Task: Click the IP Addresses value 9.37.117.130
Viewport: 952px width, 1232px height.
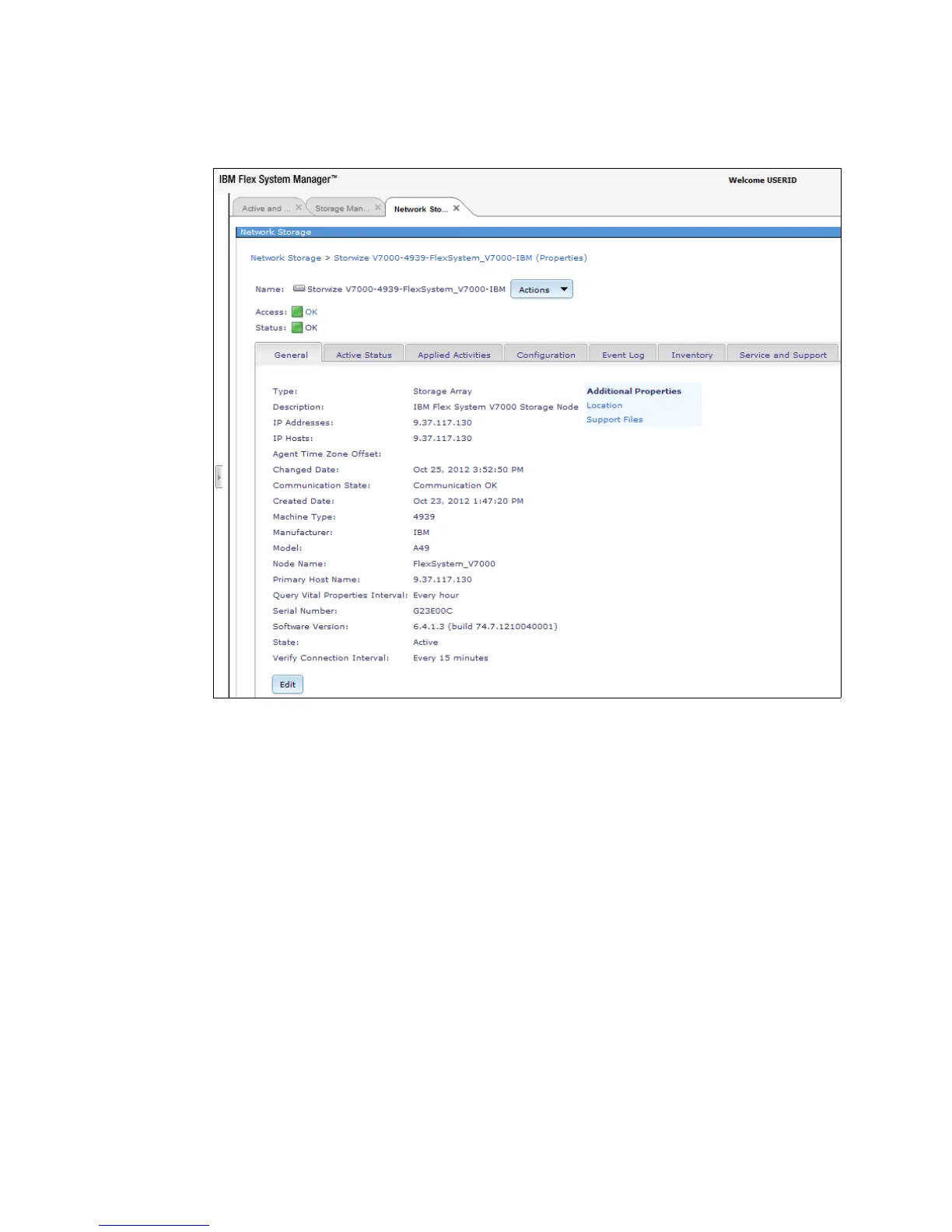Action: click(x=443, y=423)
